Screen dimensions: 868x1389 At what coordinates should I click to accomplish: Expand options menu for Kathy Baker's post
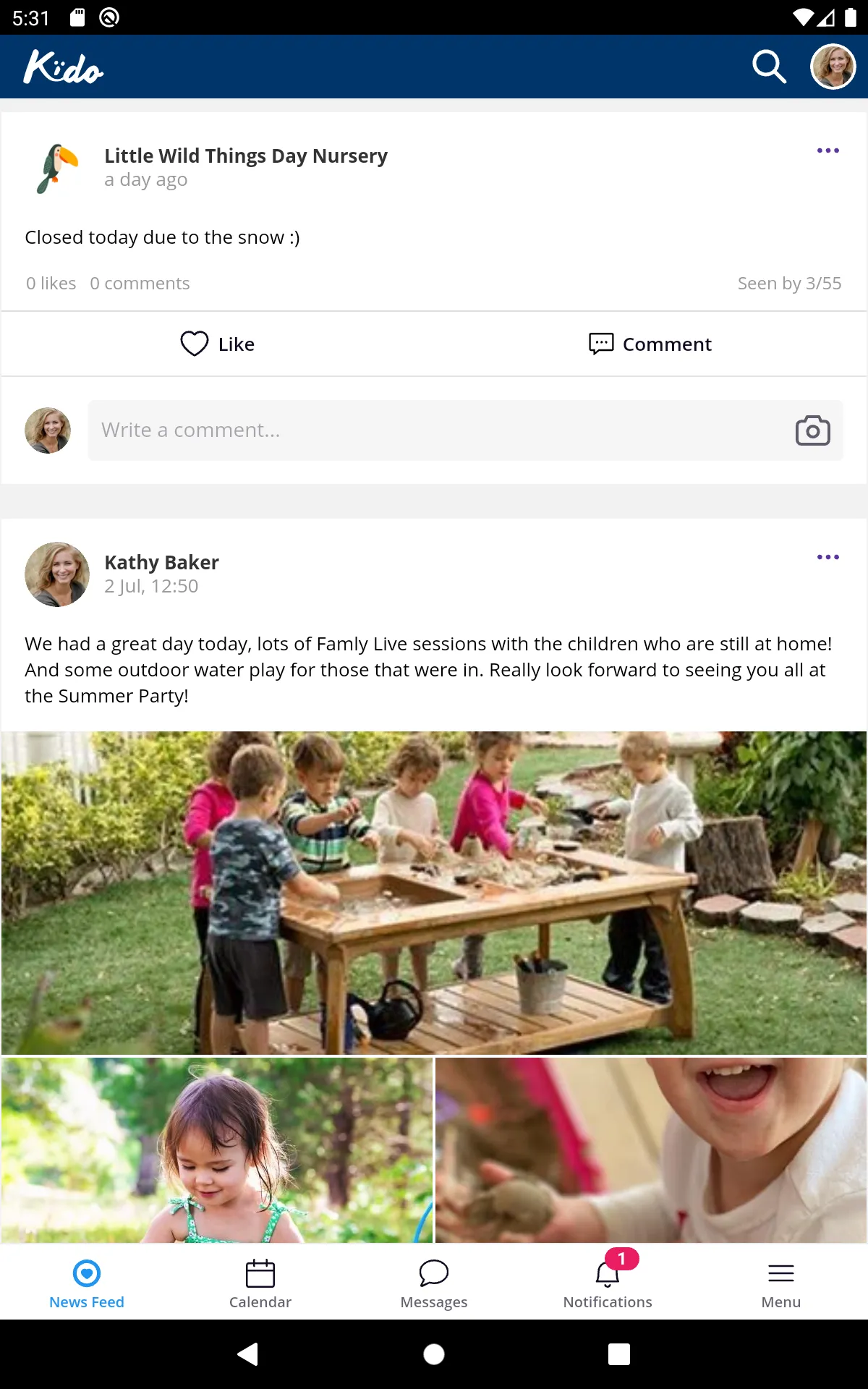click(827, 557)
